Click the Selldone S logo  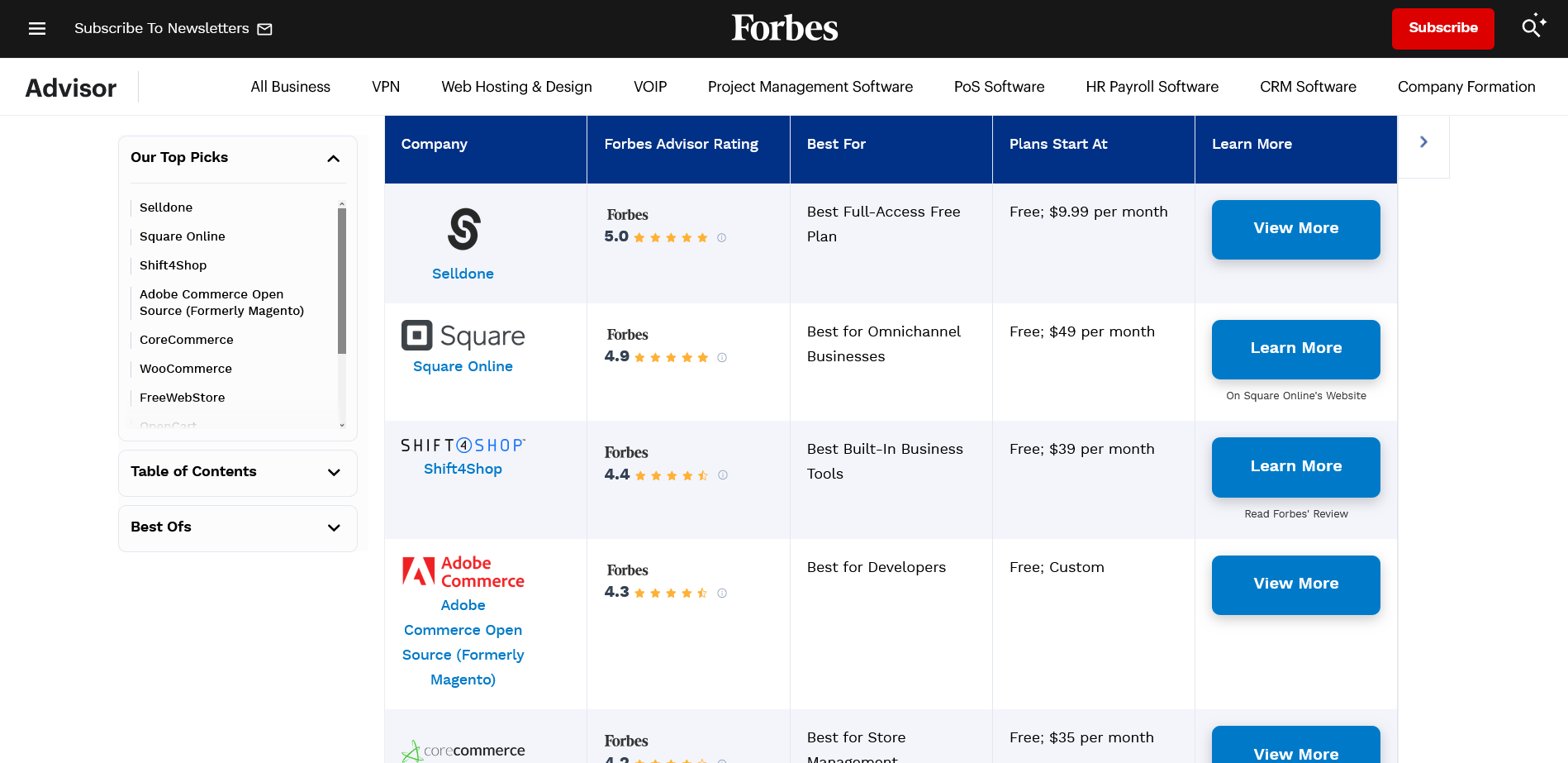(x=463, y=229)
